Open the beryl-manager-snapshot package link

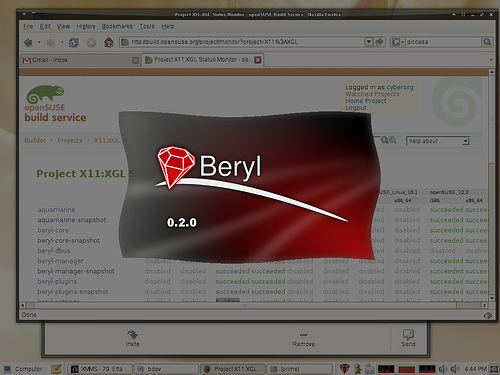click(x=76, y=271)
